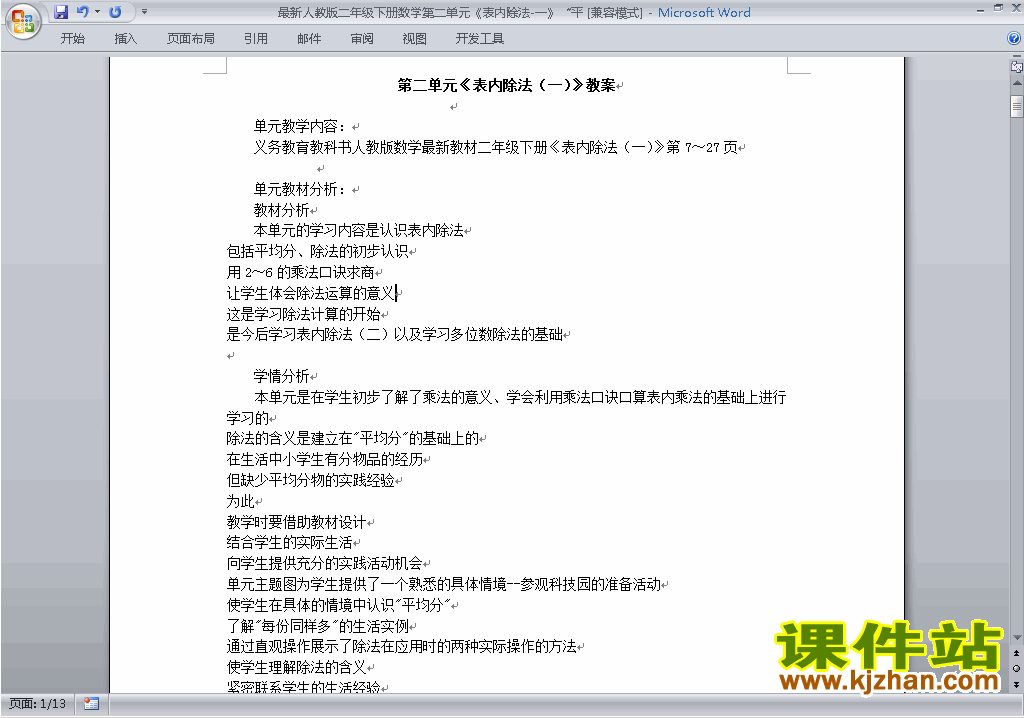This screenshot has width=1024, height=718.
Task: Open the undo history dropdown arrow
Action: coord(97,12)
